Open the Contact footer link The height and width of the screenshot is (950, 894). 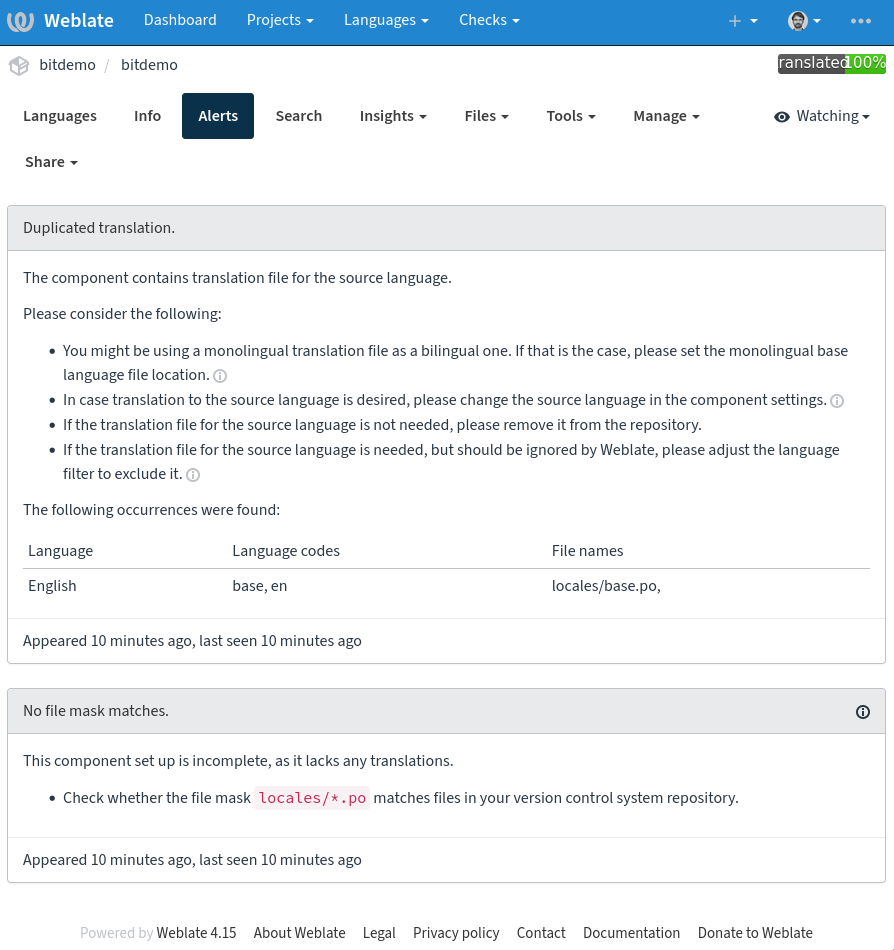pos(541,933)
